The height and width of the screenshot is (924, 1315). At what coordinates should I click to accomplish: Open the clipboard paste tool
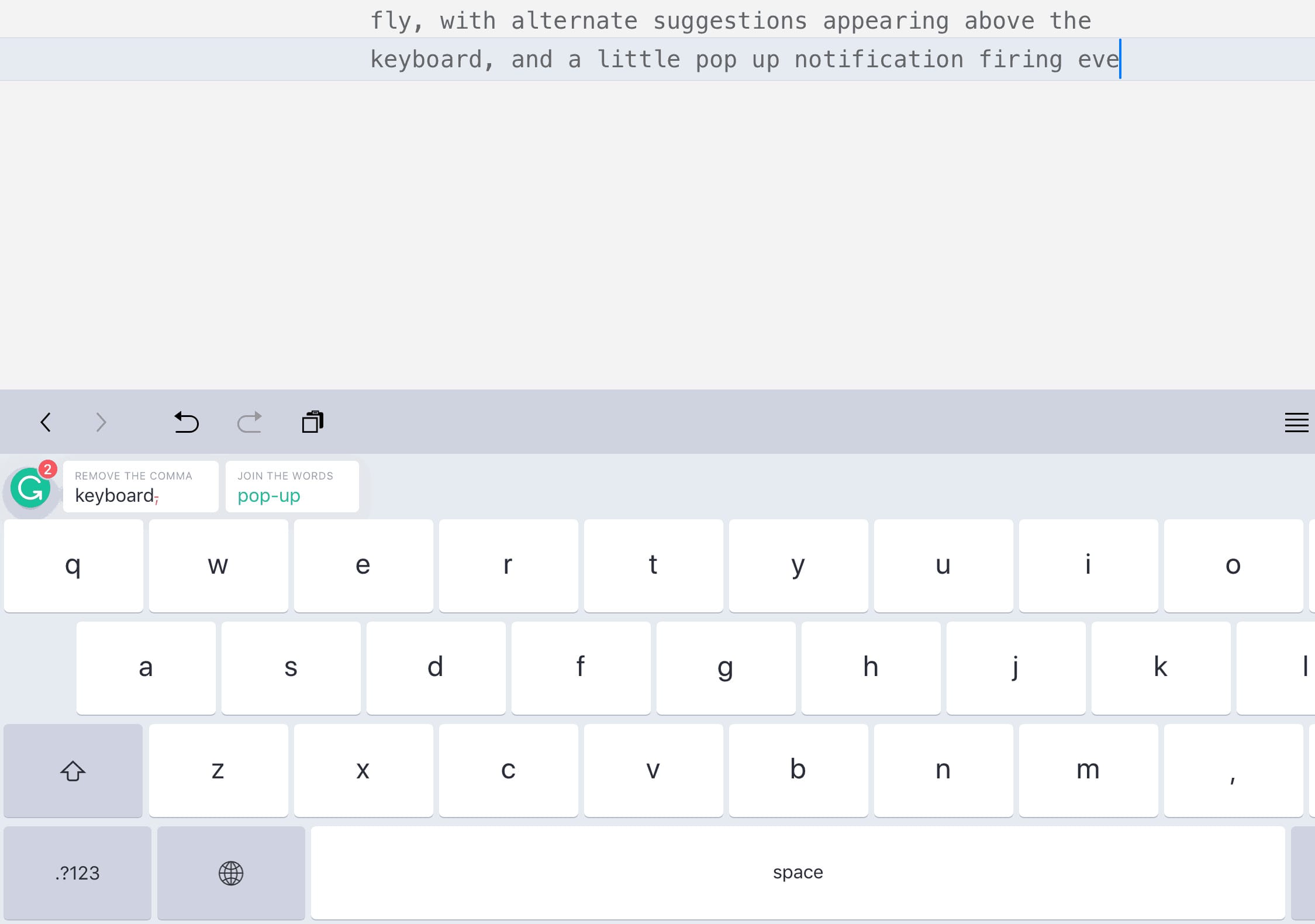pos(313,422)
